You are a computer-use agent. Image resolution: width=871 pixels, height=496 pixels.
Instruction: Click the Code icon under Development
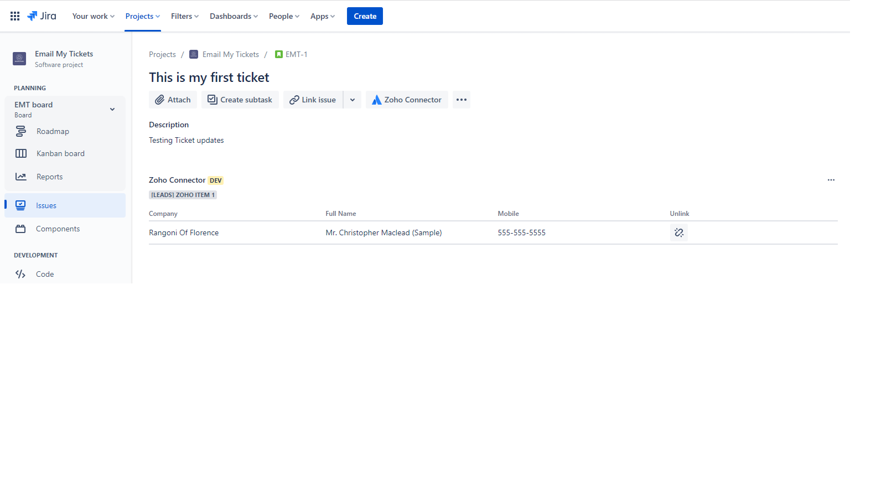(21, 274)
